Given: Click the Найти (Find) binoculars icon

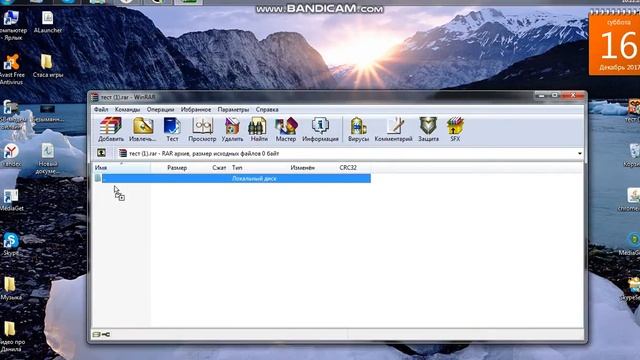Looking at the screenshot, I should [259, 129].
